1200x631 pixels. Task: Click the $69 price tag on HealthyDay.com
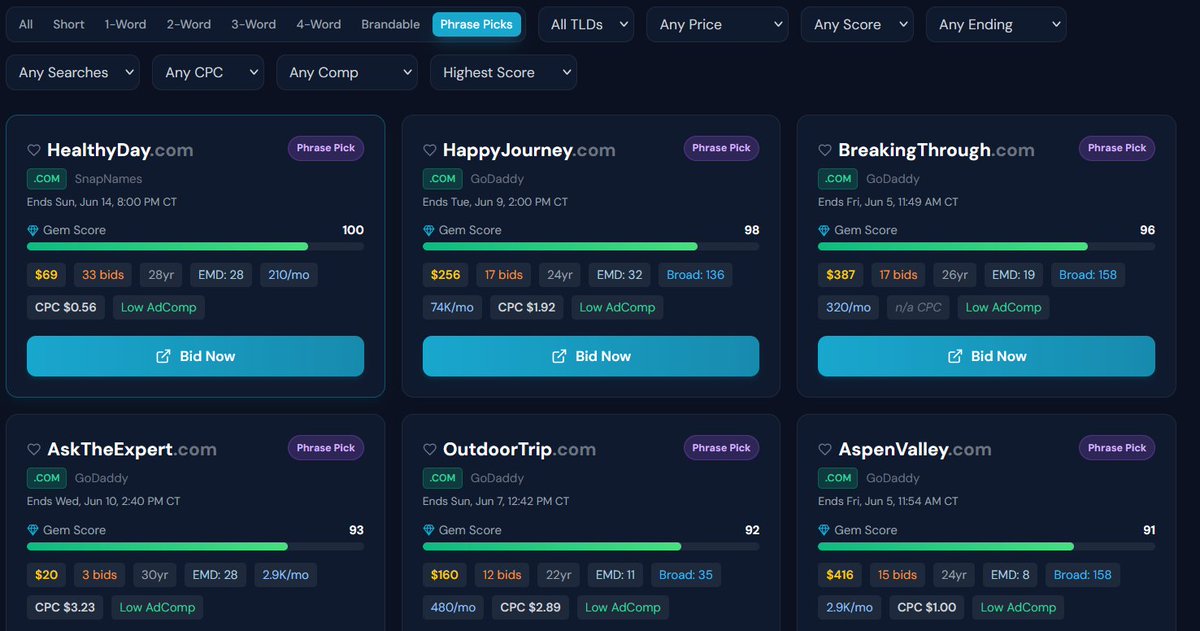(46, 275)
